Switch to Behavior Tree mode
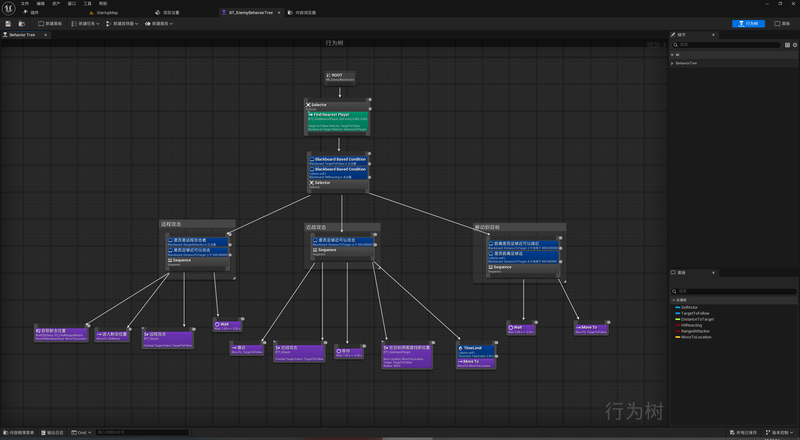The width and height of the screenshot is (800, 440). (x=746, y=23)
